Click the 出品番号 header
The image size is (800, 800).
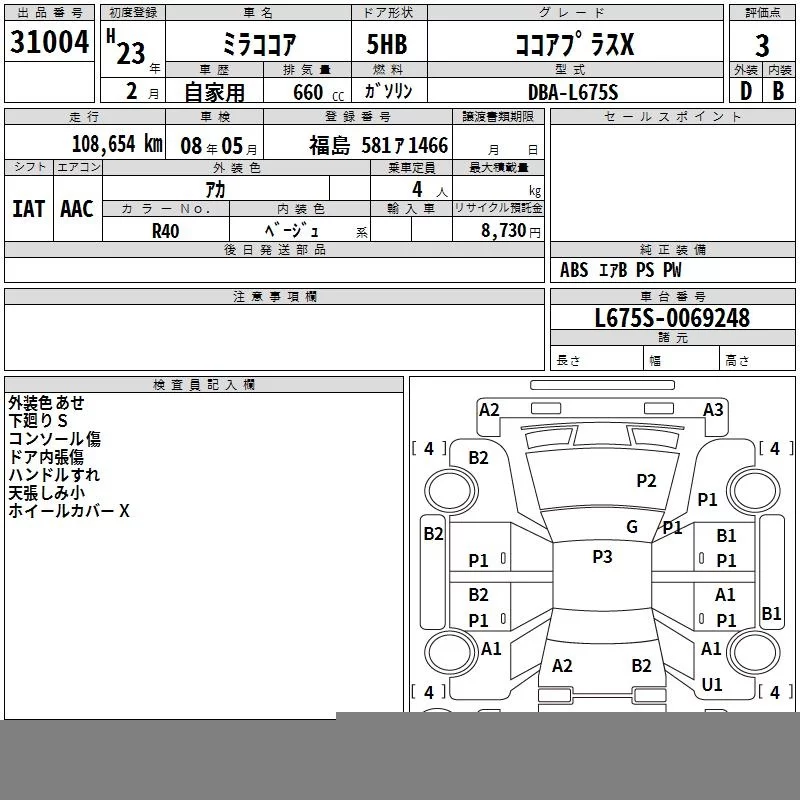pyautogui.click(x=49, y=13)
